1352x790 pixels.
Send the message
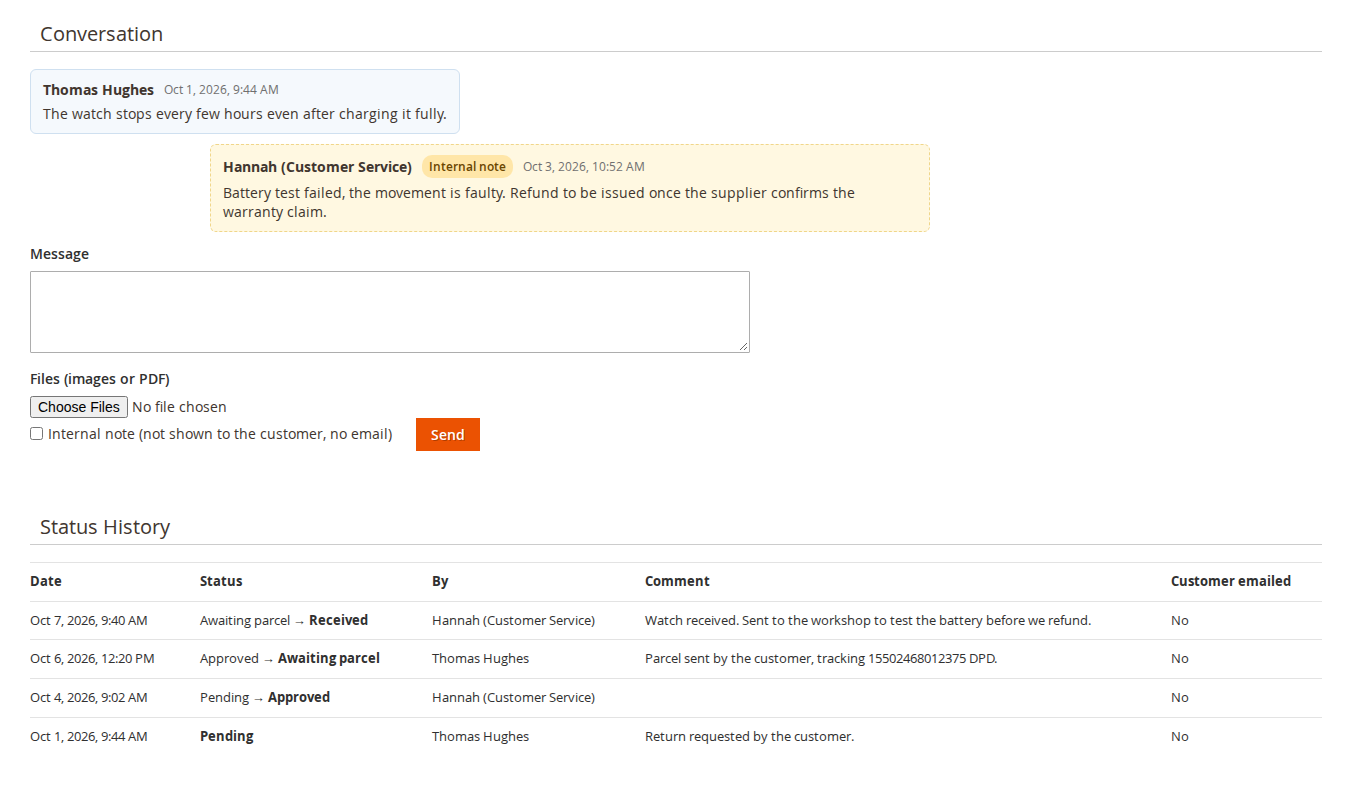coord(448,435)
